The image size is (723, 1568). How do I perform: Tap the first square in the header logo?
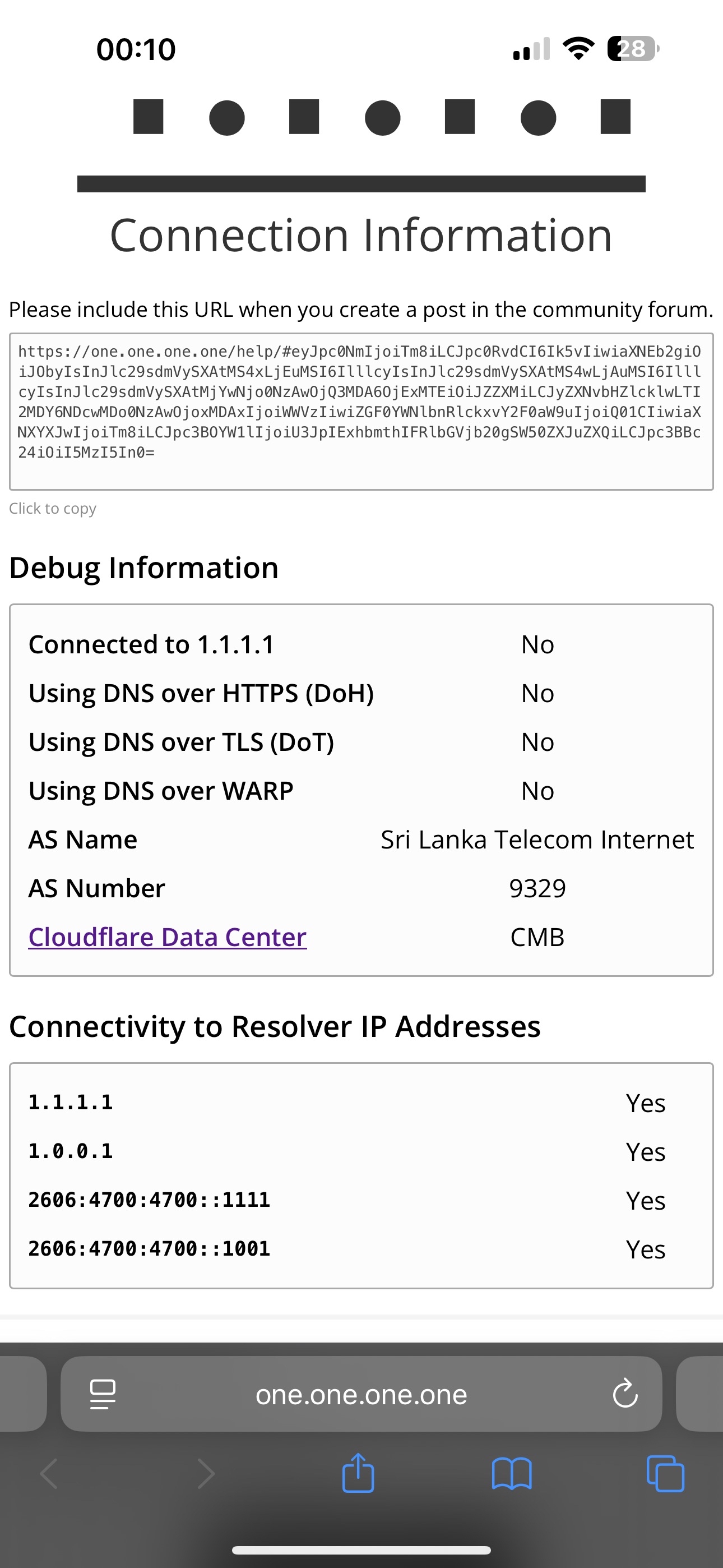[149, 116]
